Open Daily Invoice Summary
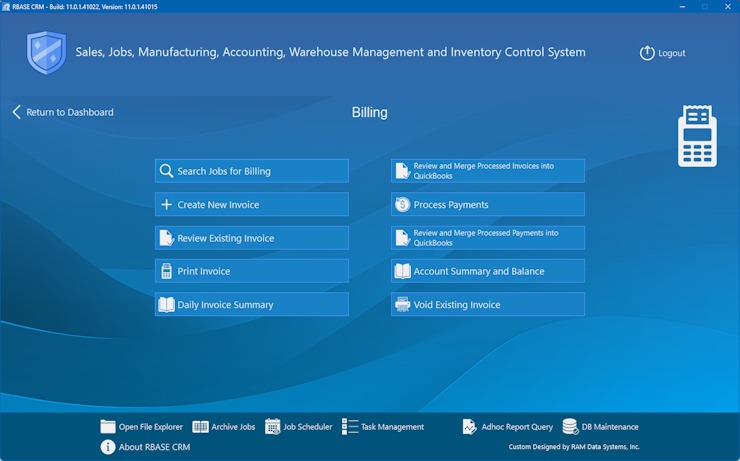The width and height of the screenshot is (740, 461). point(252,304)
